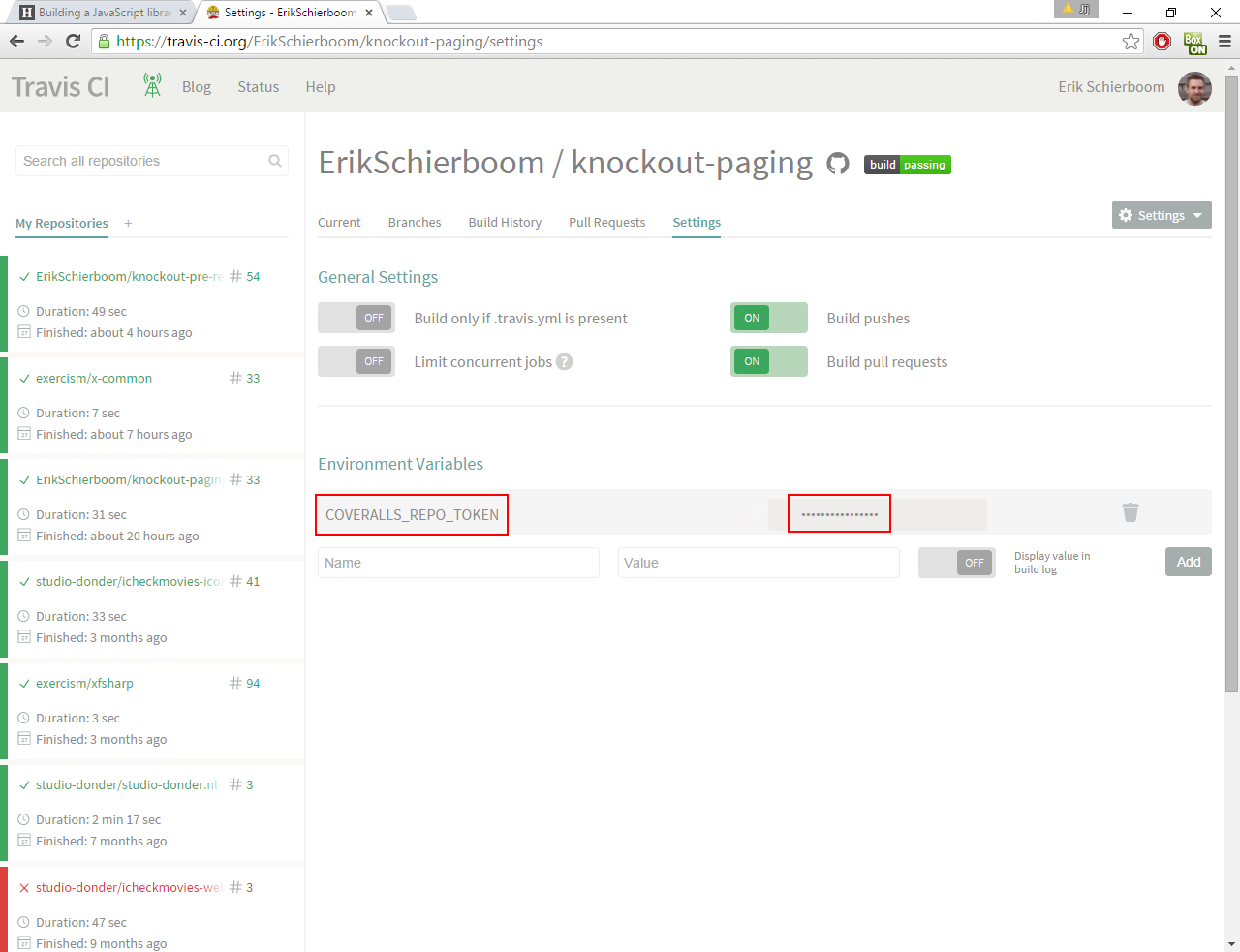Click the COVERALLS_REPO_TOKEN variable name
The image size is (1240, 952).
coord(412,514)
